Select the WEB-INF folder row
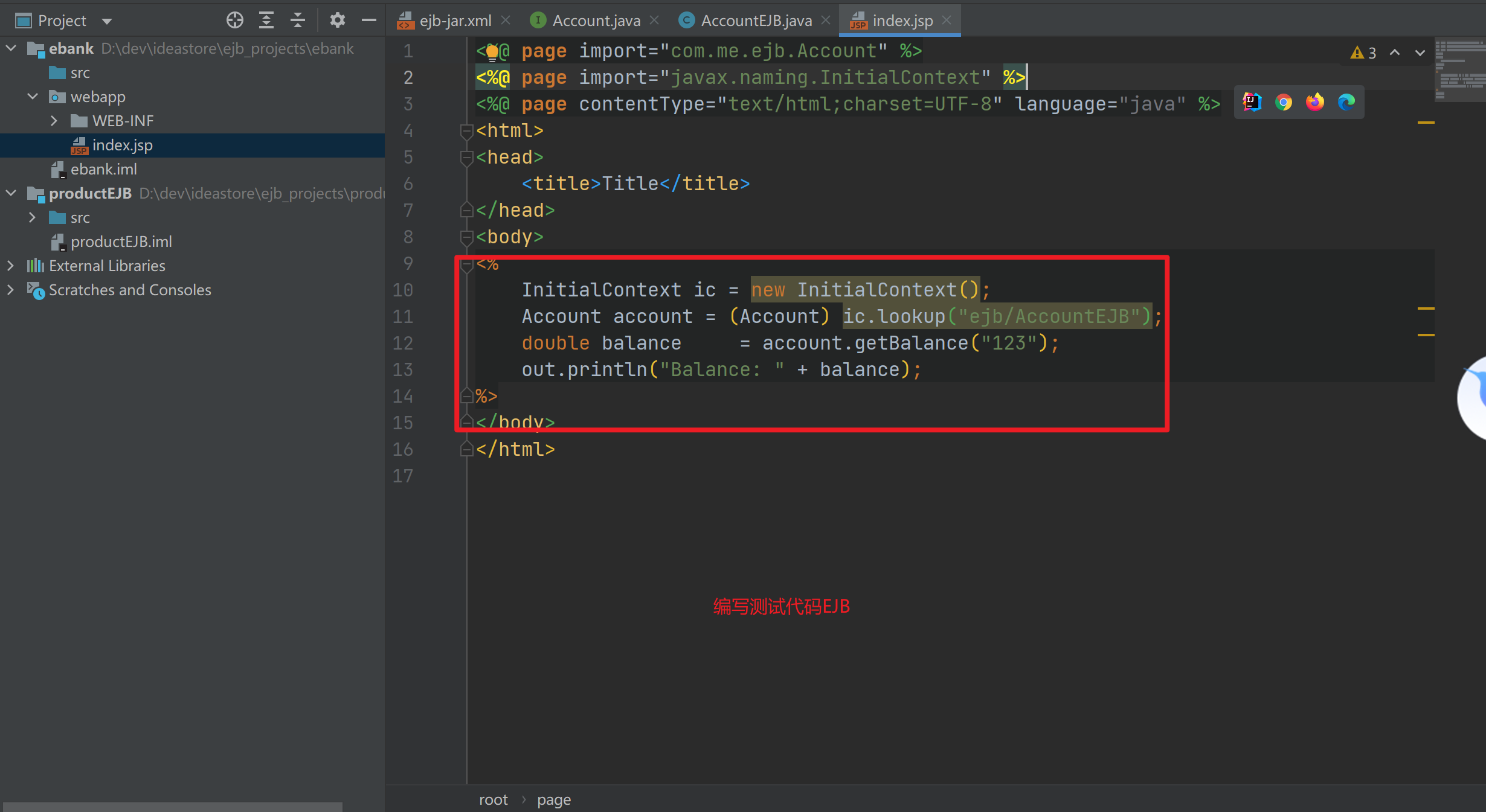 [192, 121]
